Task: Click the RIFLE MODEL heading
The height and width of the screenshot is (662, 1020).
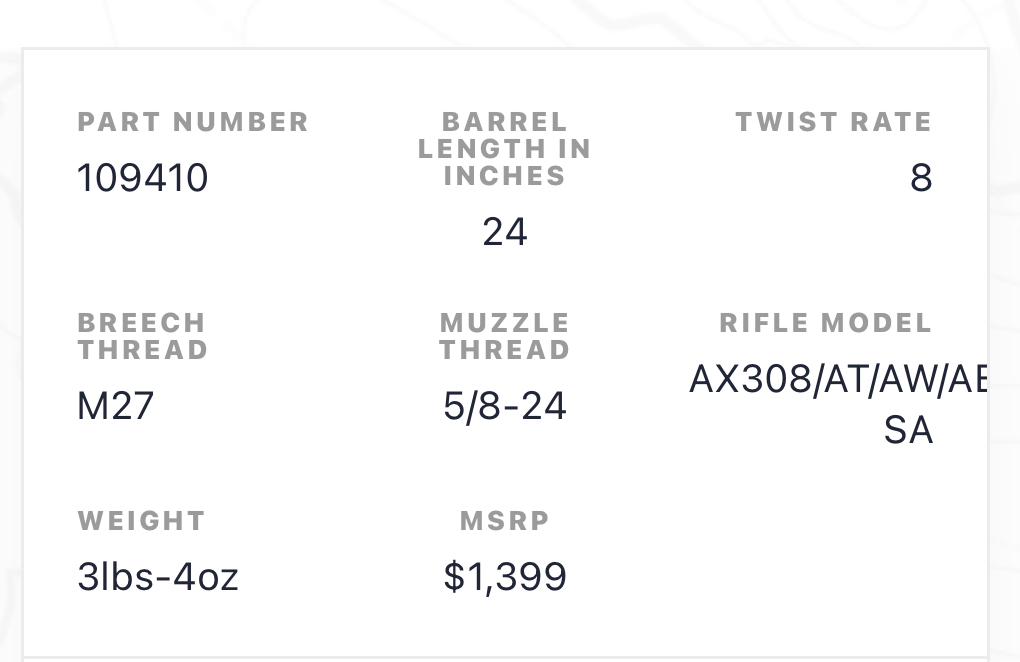Action: click(x=825, y=323)
